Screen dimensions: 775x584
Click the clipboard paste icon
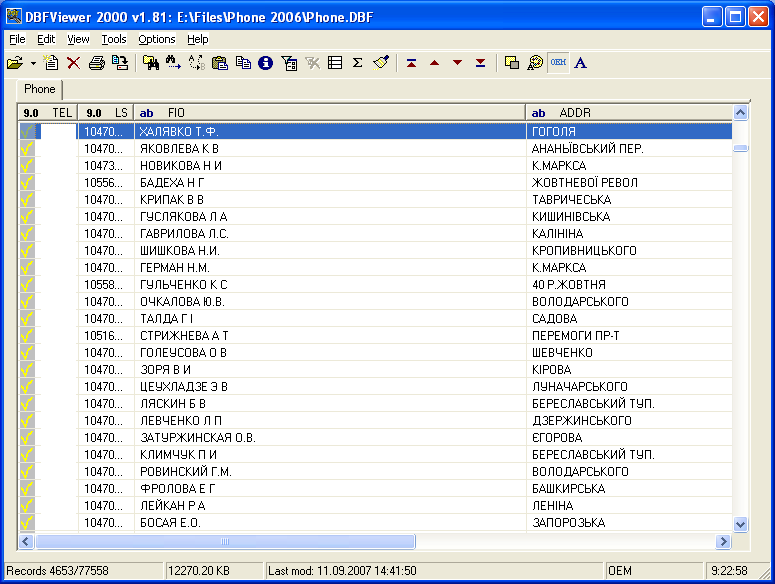click(x=220, y=63)
